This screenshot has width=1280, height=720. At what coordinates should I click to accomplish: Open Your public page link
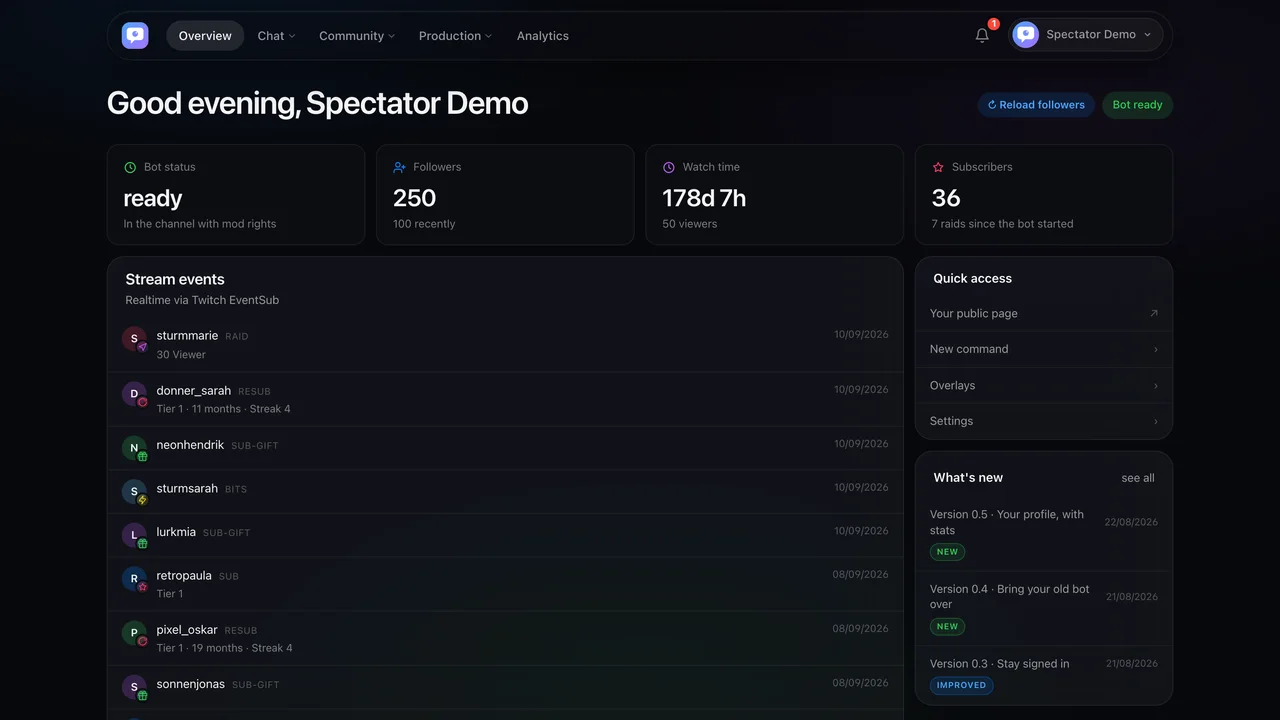pyautogui.click(x=1044, y=313)
